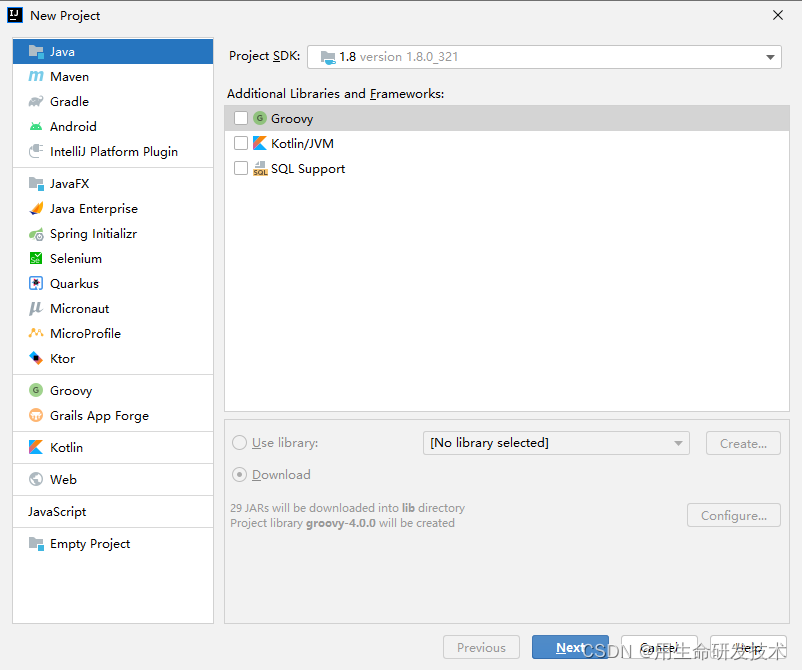This screenshot has height=670, width=802.
Task: Tick the SQL Support checkbox
Action: point(241,168)
